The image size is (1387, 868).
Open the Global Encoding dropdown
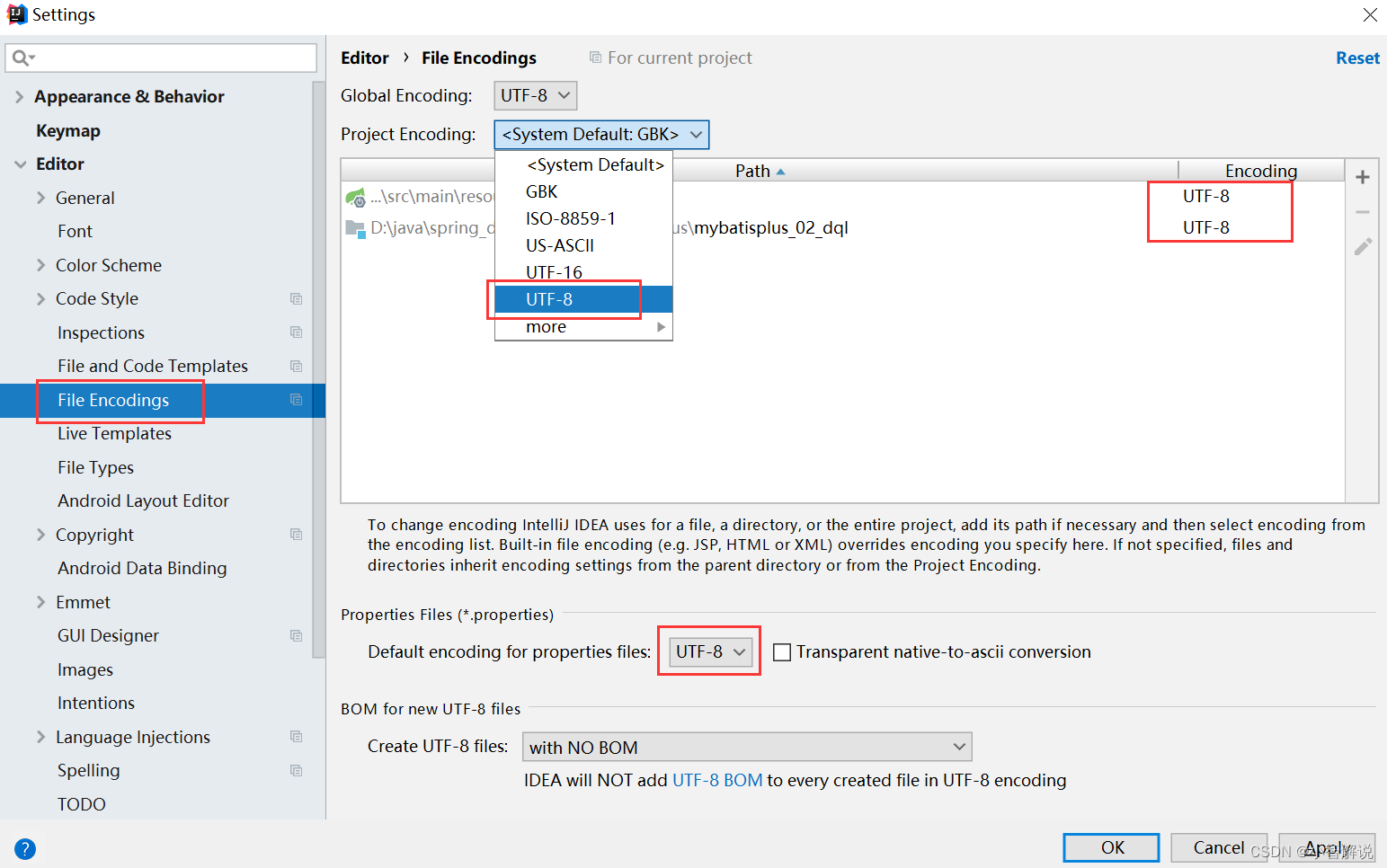[535, 95]
